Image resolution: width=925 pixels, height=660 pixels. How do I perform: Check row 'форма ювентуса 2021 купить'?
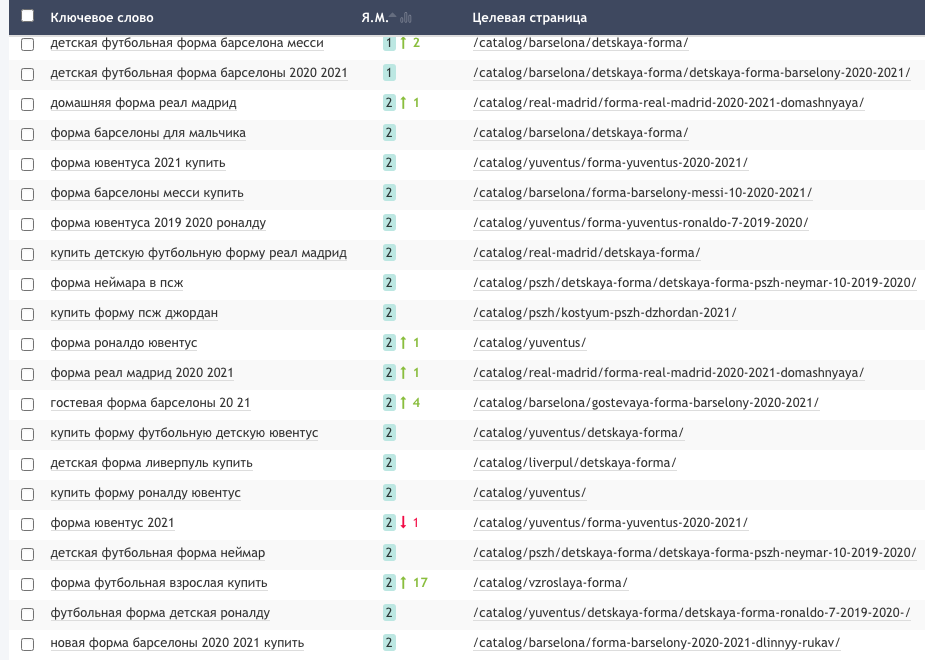point(28,165)
